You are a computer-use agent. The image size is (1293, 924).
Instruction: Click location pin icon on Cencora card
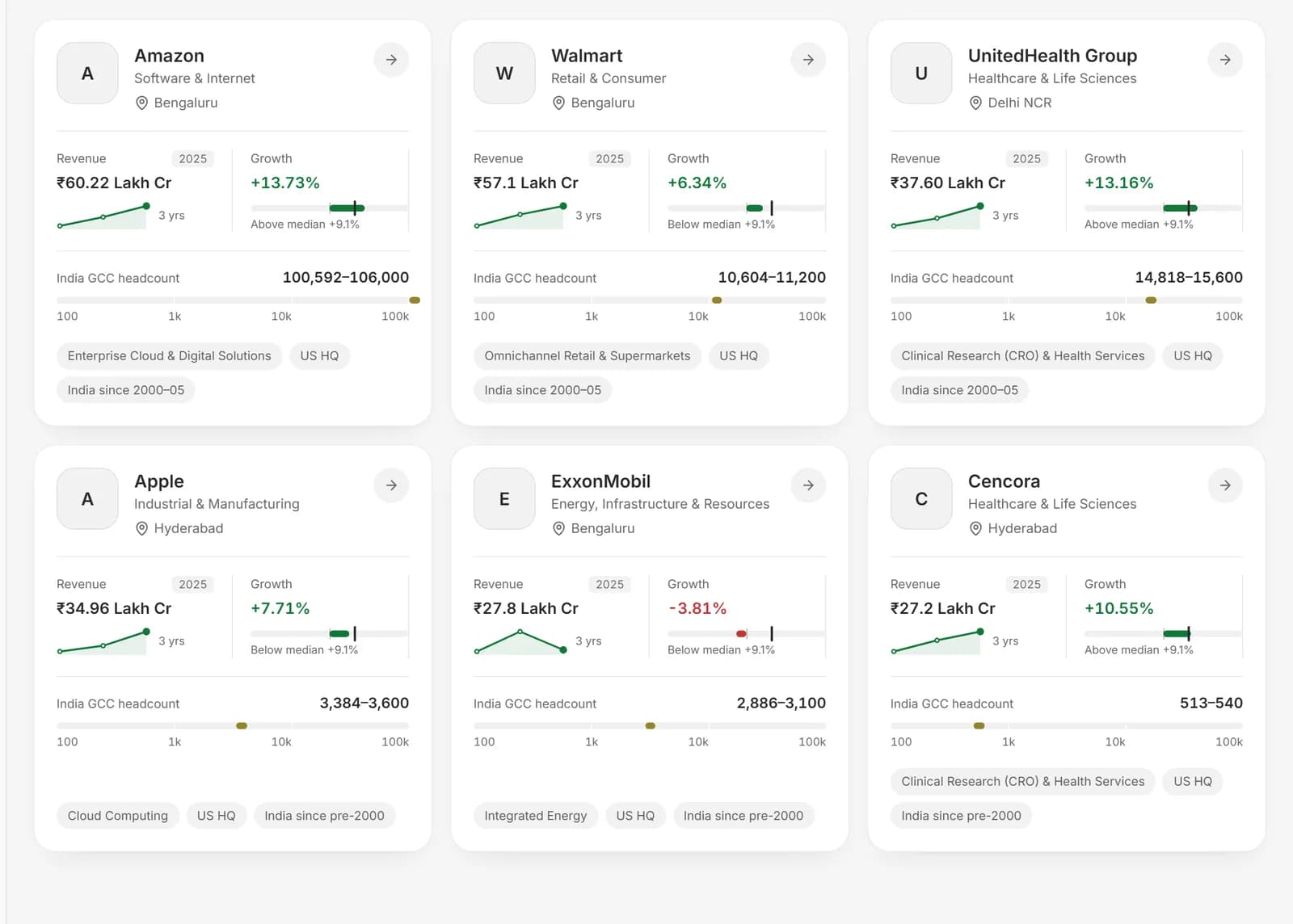click(x=975, y=529)
